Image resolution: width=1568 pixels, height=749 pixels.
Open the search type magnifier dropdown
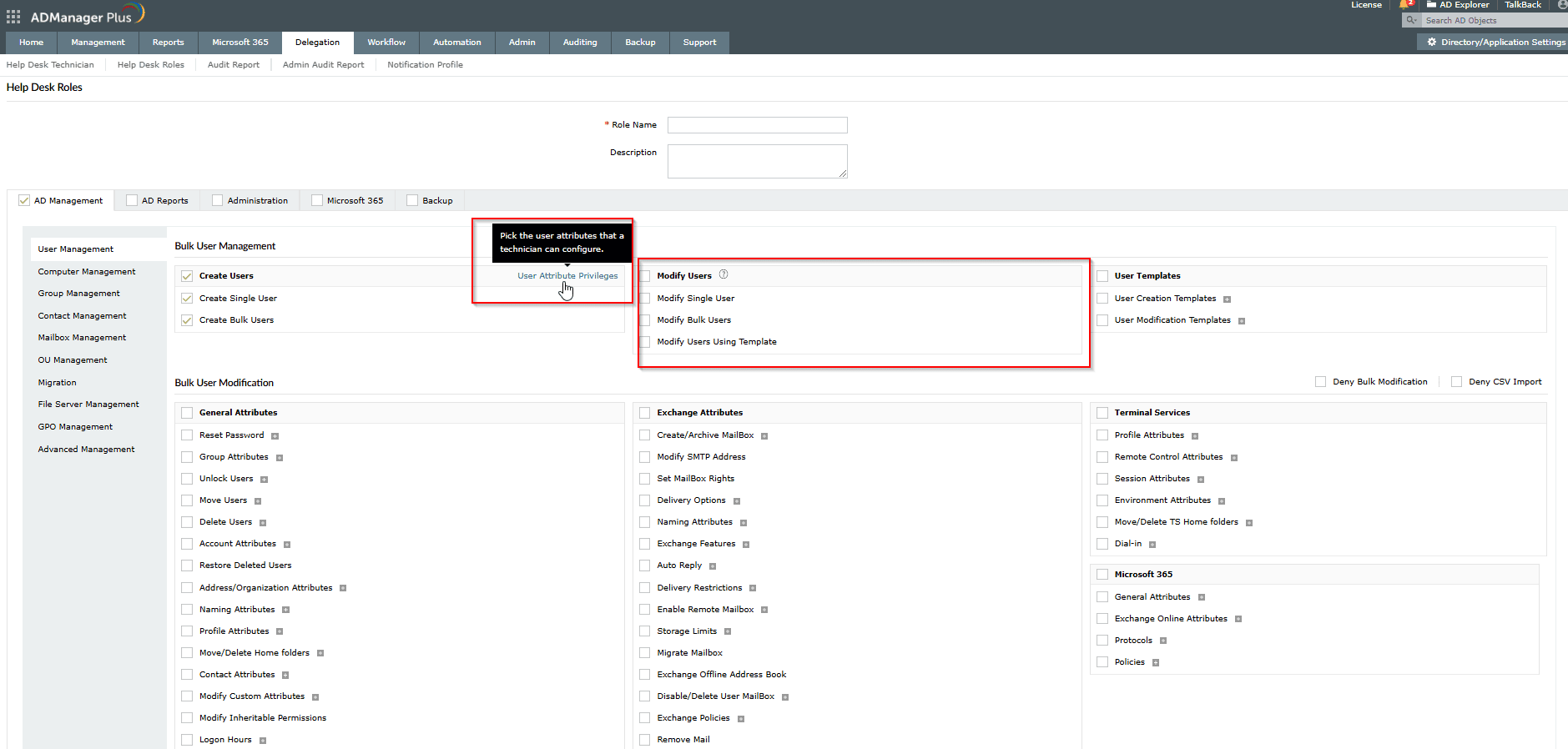click(1411, 20)
